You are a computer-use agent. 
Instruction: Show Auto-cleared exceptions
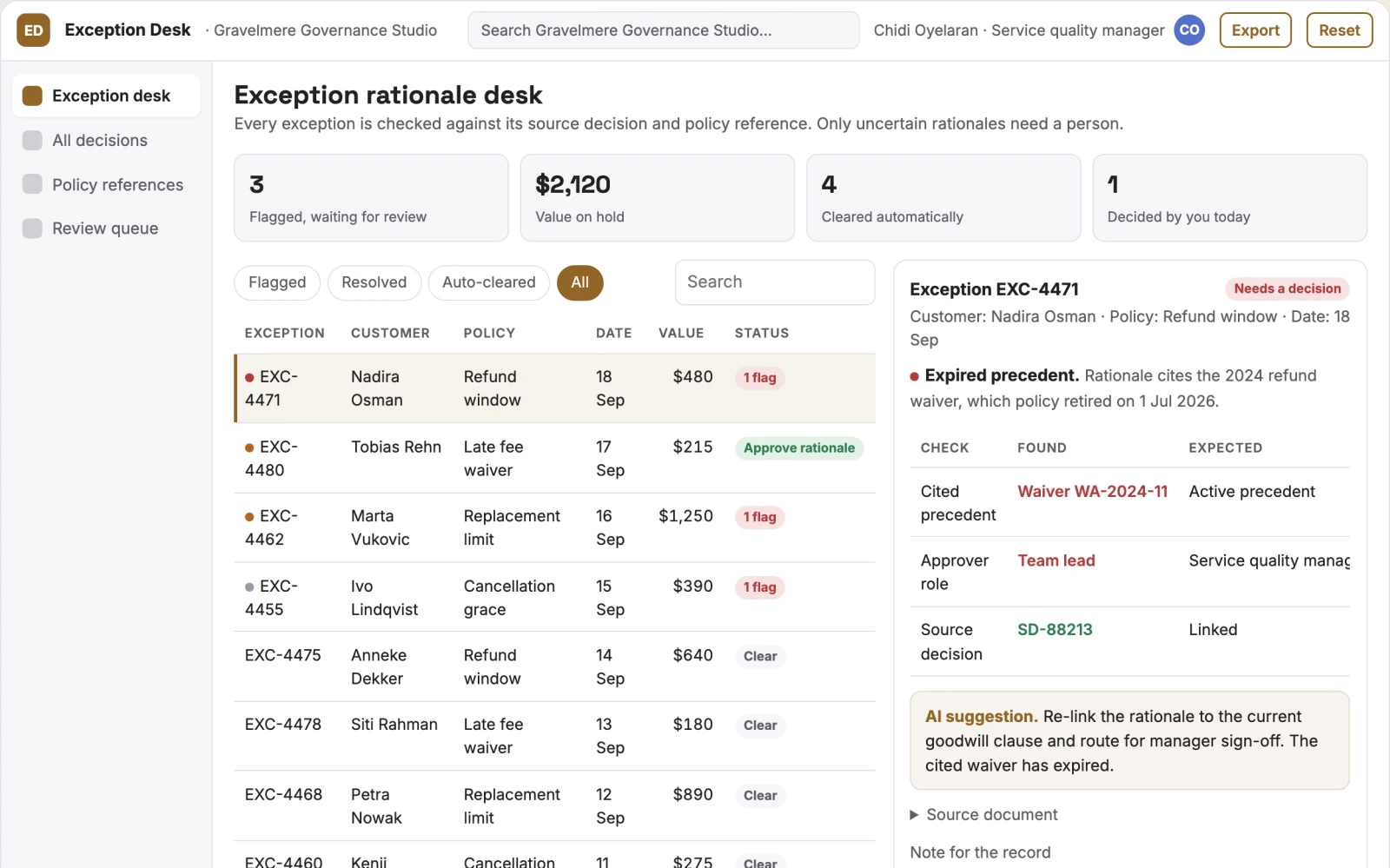pos(489,282)
